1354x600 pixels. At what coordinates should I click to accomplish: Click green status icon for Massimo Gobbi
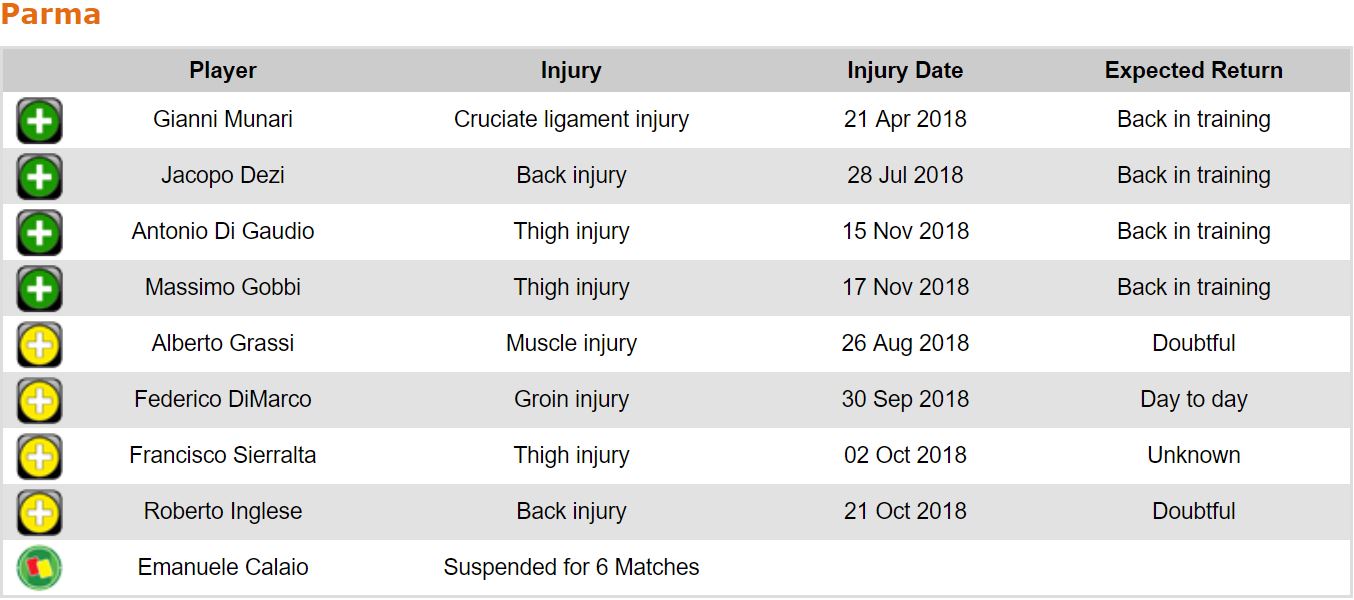tap(39, 289)
